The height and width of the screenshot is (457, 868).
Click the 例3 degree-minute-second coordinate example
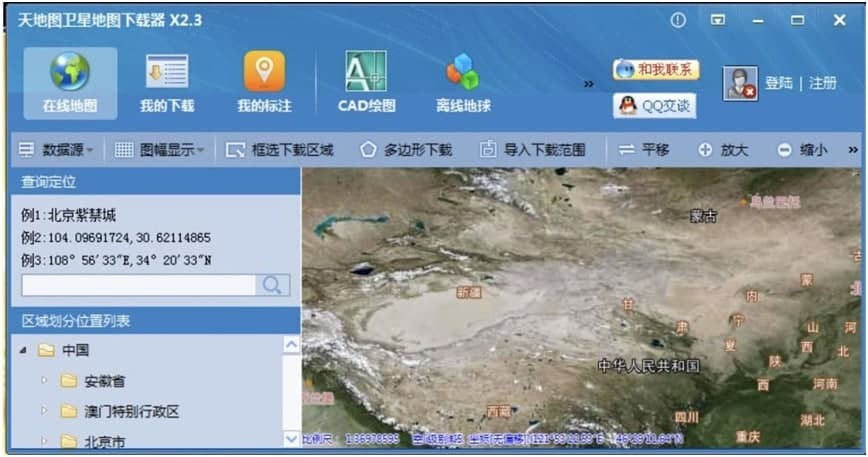pos(116,260)
